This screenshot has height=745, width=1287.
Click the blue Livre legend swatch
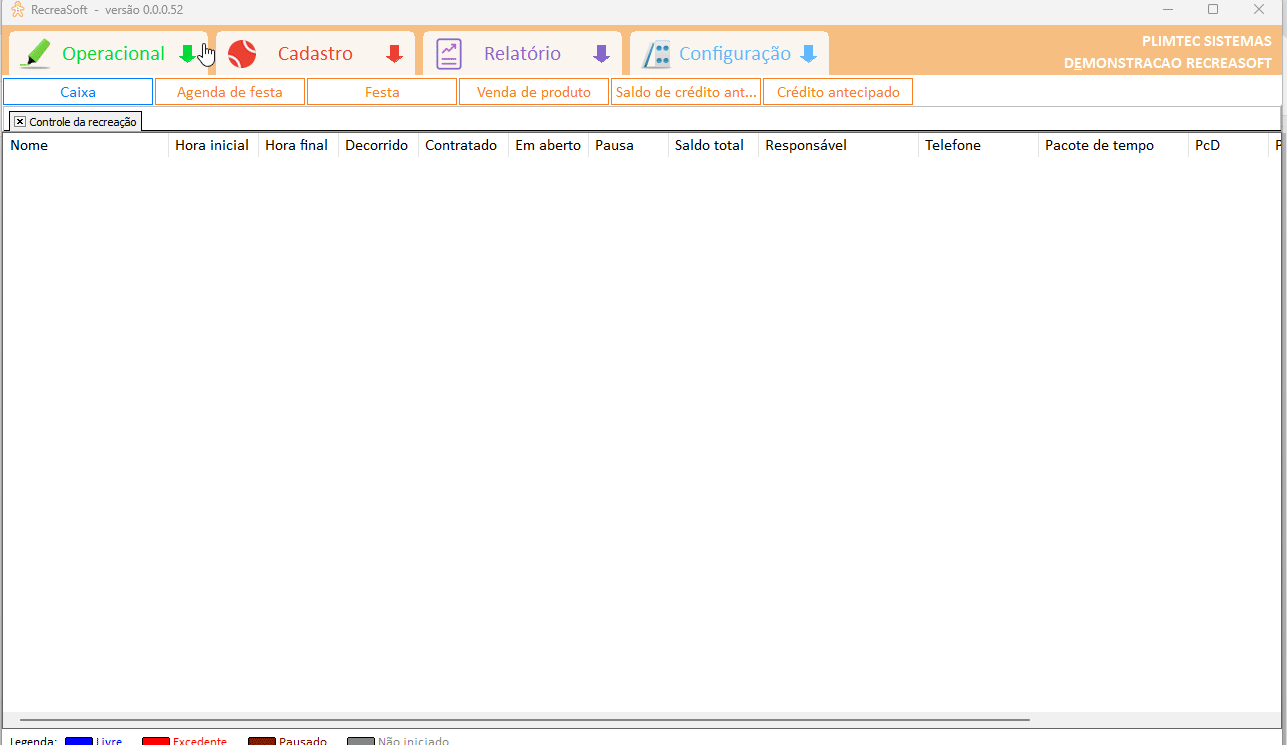click(79, 741)
